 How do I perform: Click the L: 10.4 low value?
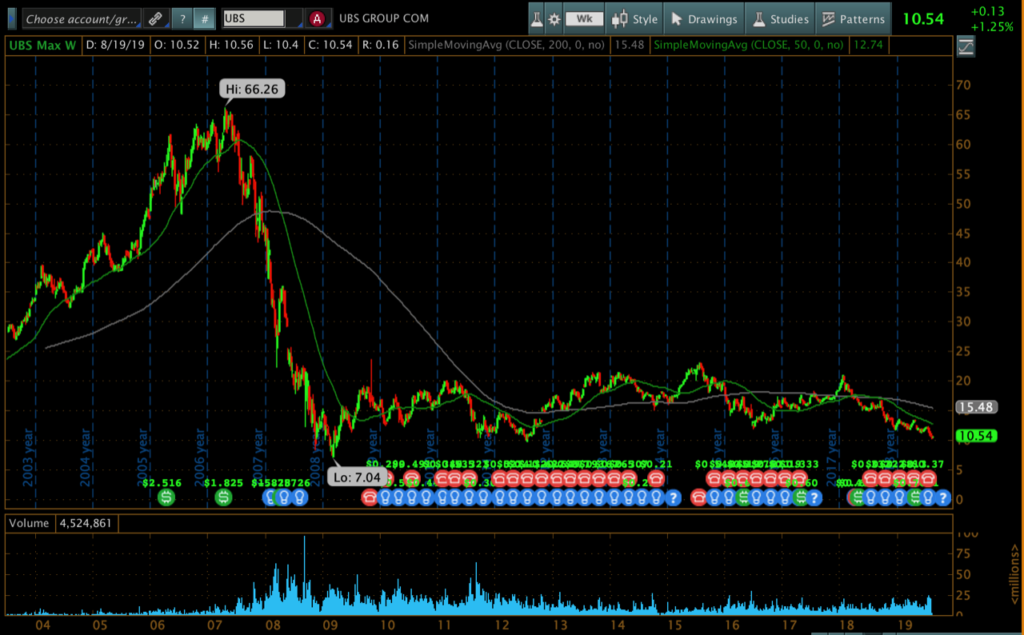281,45
